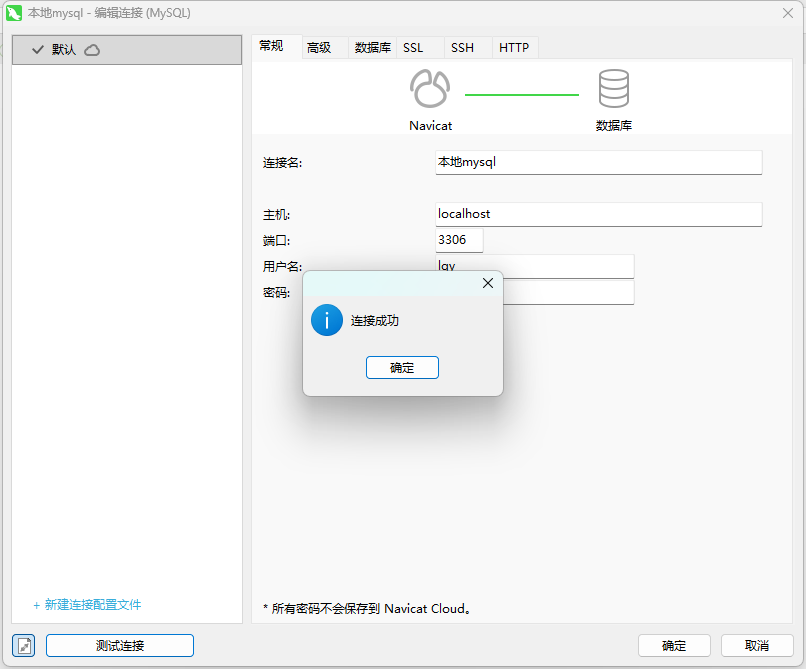Switch to the 常规 tab
Image resolution: width=806 pixels, height=669 pixels.
277,47
